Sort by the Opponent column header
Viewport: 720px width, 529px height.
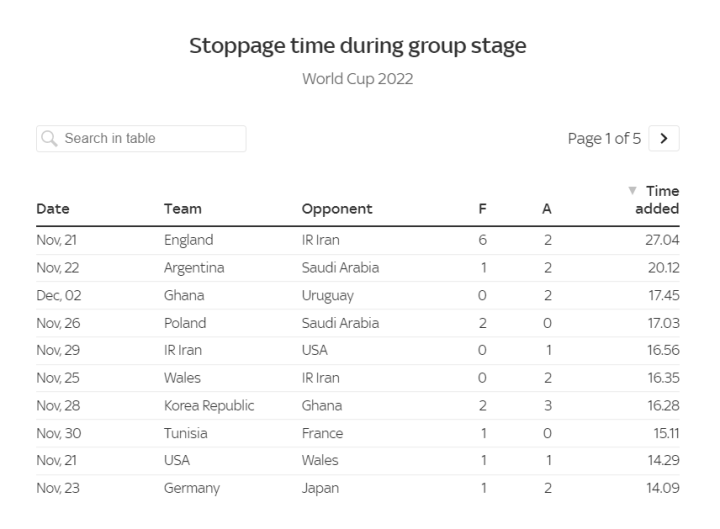click(337, 209)
